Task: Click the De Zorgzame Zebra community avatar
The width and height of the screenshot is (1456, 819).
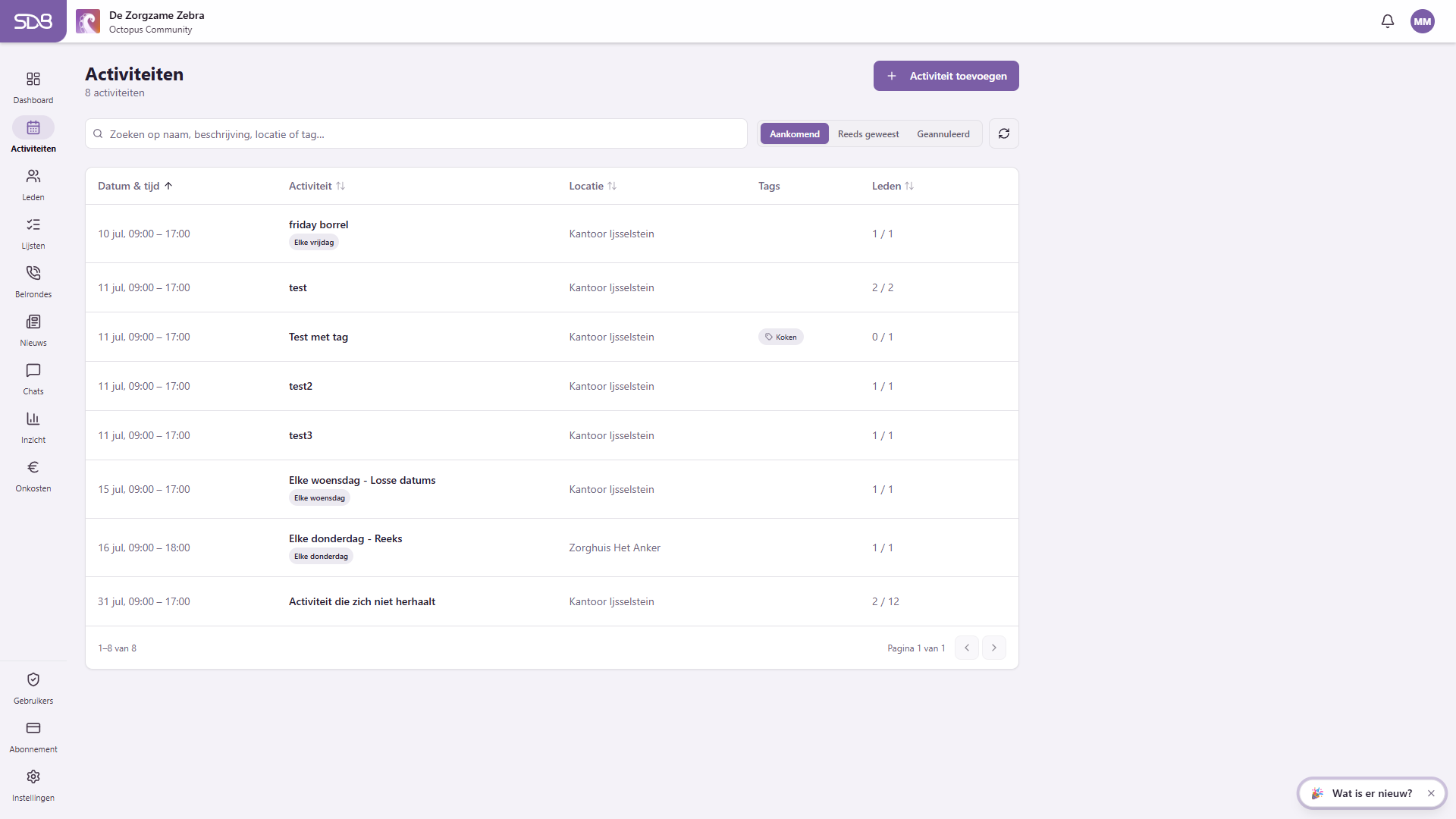Action: pos(88,21)
